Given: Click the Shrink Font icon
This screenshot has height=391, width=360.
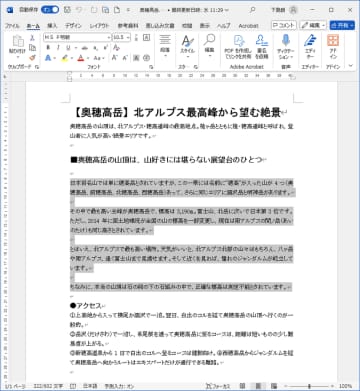Looking at the screenshot, I should (x=125, y=58).
